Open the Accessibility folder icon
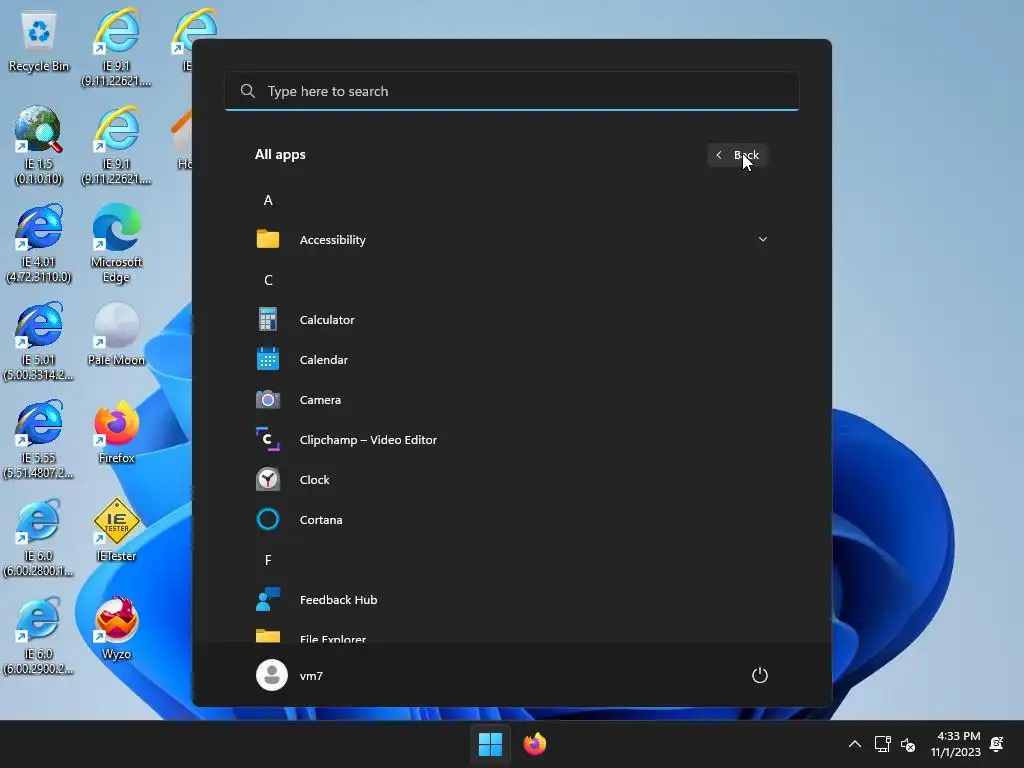1024x768 pixels. pyautogui.click(x=268, y=239)
